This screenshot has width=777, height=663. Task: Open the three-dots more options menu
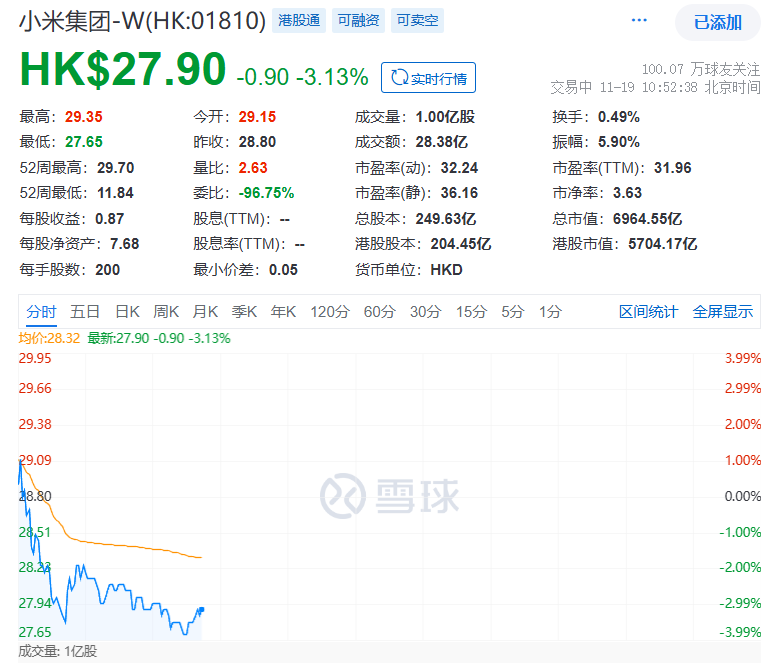[640, 21]
